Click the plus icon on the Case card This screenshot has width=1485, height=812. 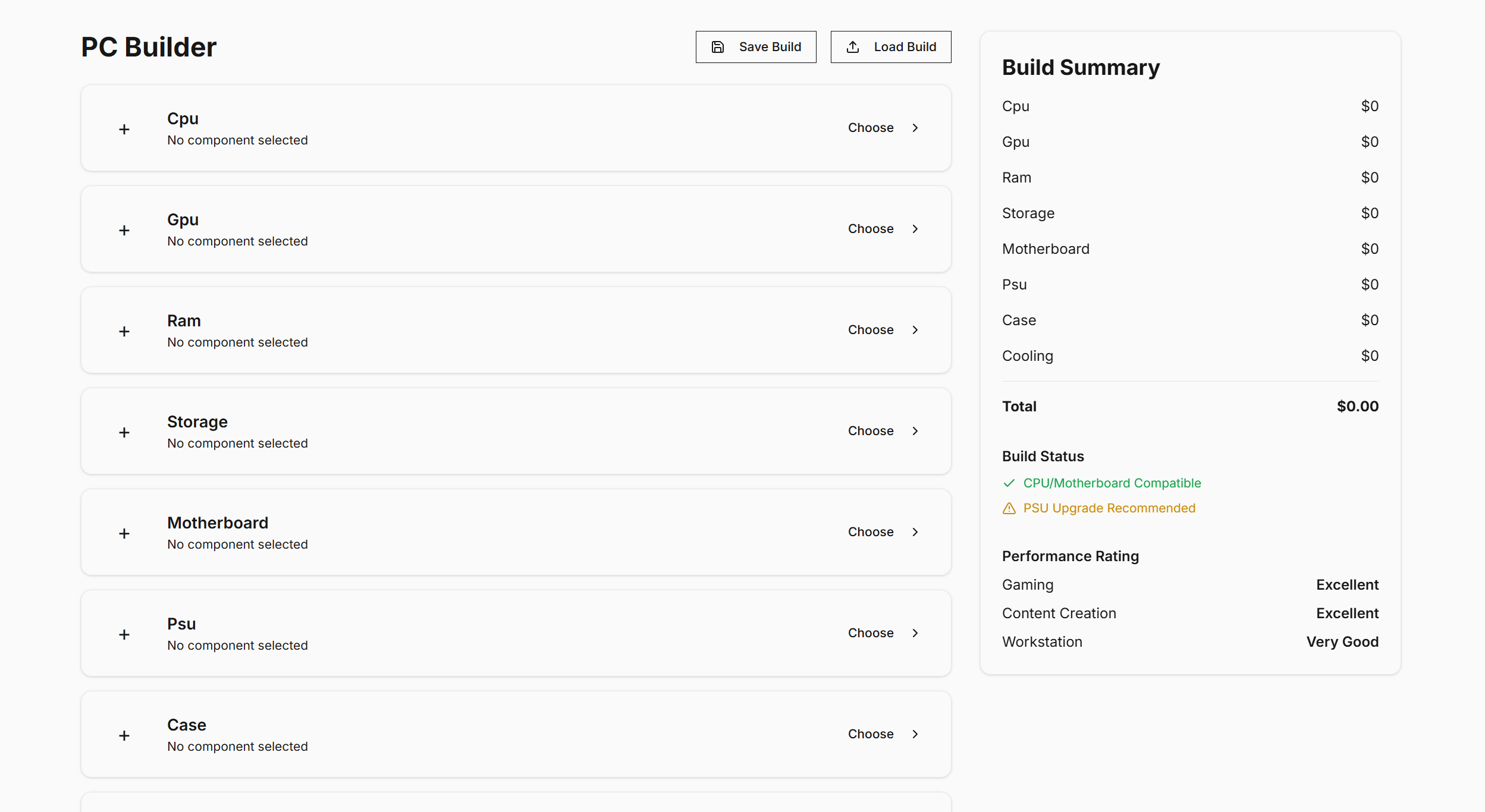tap(124, 735)
